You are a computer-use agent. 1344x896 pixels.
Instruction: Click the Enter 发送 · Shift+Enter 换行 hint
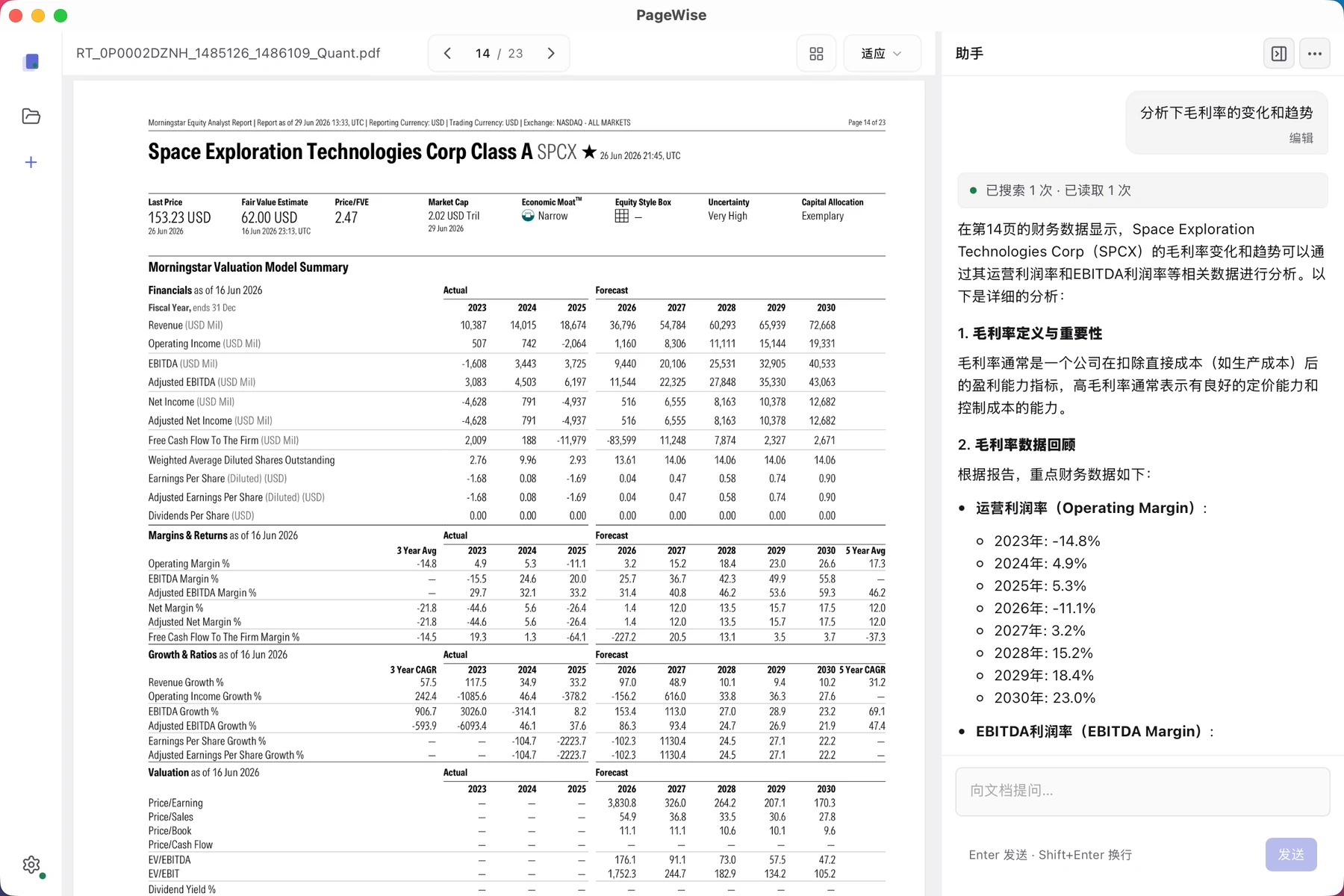pos(1051,854)
